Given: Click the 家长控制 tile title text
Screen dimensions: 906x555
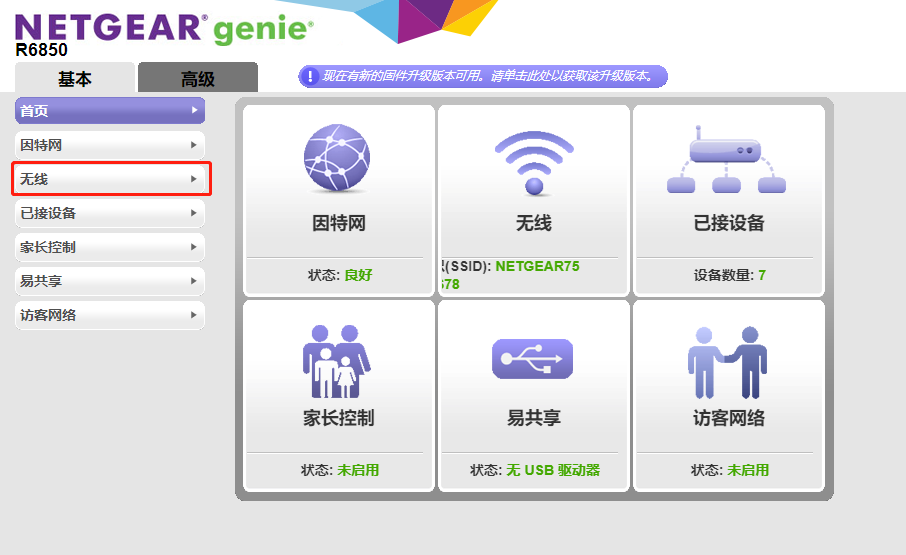Looking at the screenshot, I should tap(339, 418).
